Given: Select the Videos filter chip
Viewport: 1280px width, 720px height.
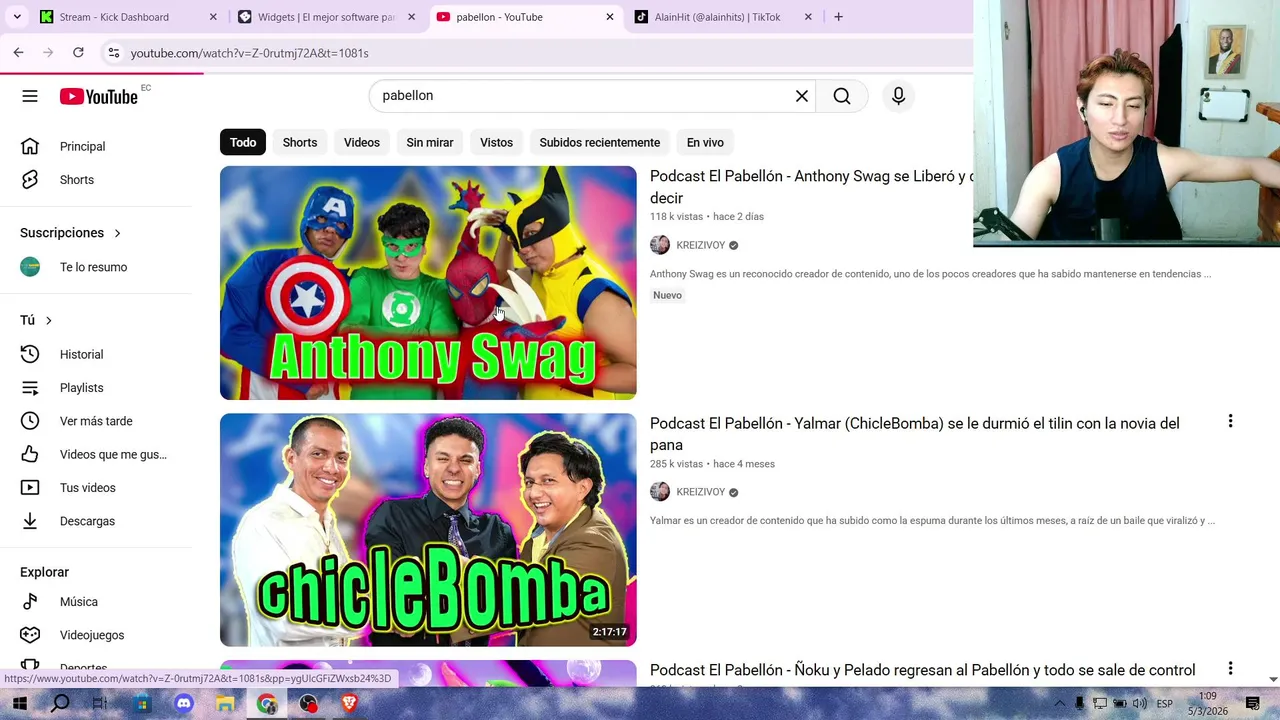Looking at the screenshot, I should pyautogui.click(x=362, y=142).
